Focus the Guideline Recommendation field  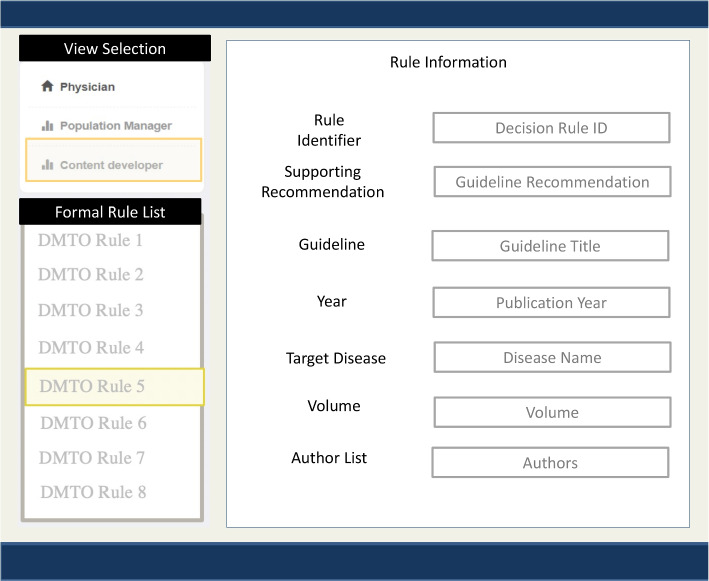click(552, 182)
